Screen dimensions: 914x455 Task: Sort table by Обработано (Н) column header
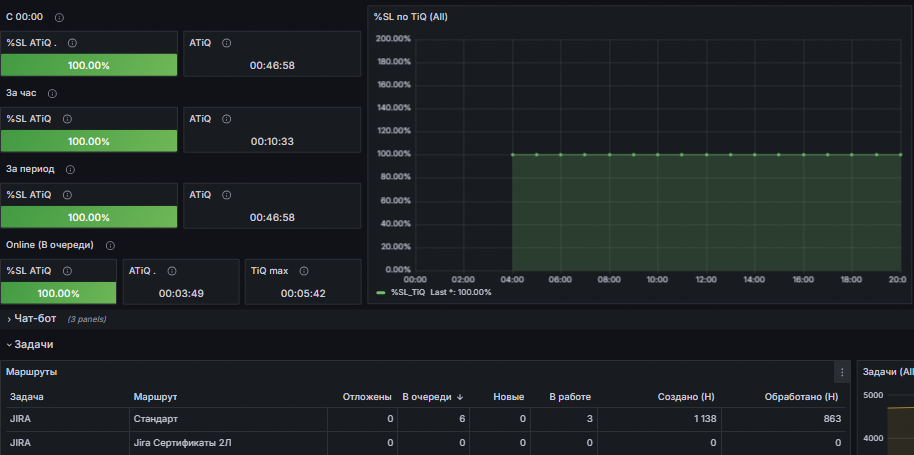[801, 397]
